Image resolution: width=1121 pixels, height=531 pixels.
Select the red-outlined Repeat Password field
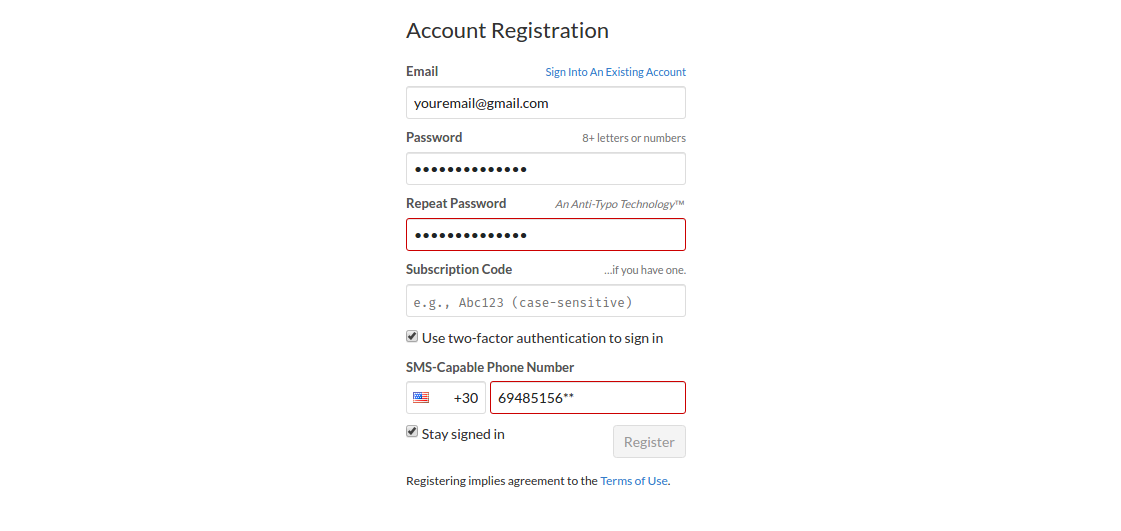545,234
